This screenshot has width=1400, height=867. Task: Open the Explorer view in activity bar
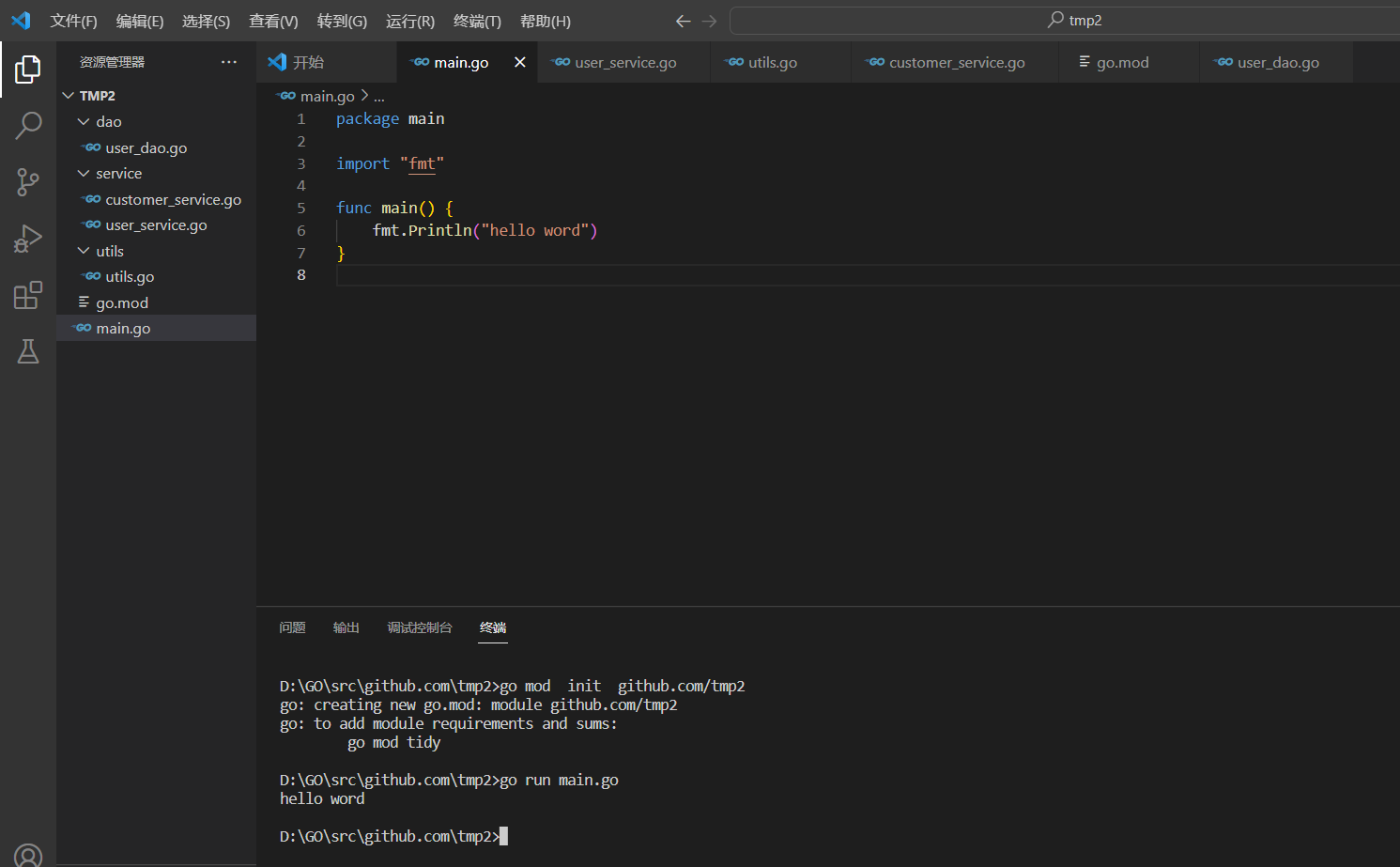click(28, 69)
